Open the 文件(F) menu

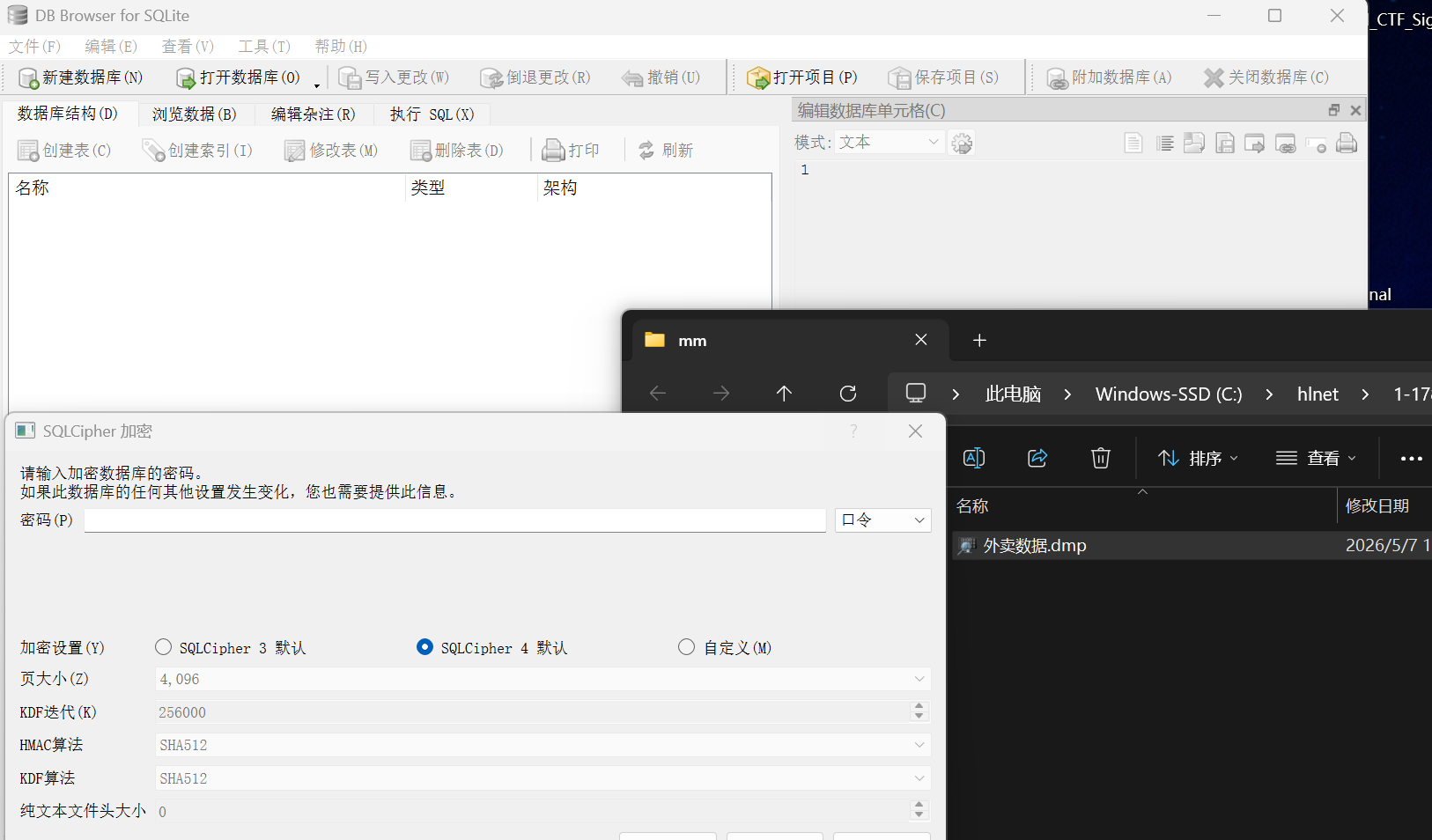coord(34,47)
